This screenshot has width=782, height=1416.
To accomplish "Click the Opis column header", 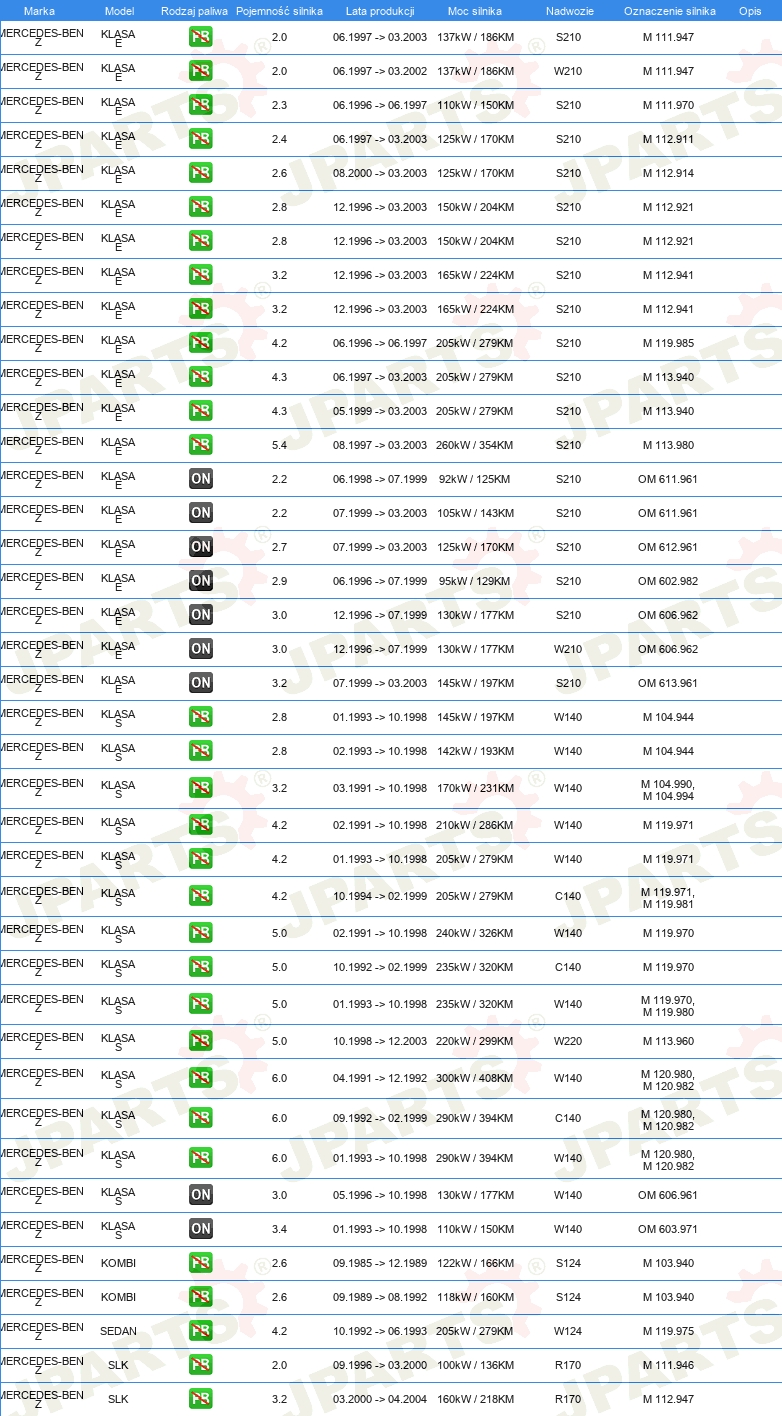I will (749, 11).
